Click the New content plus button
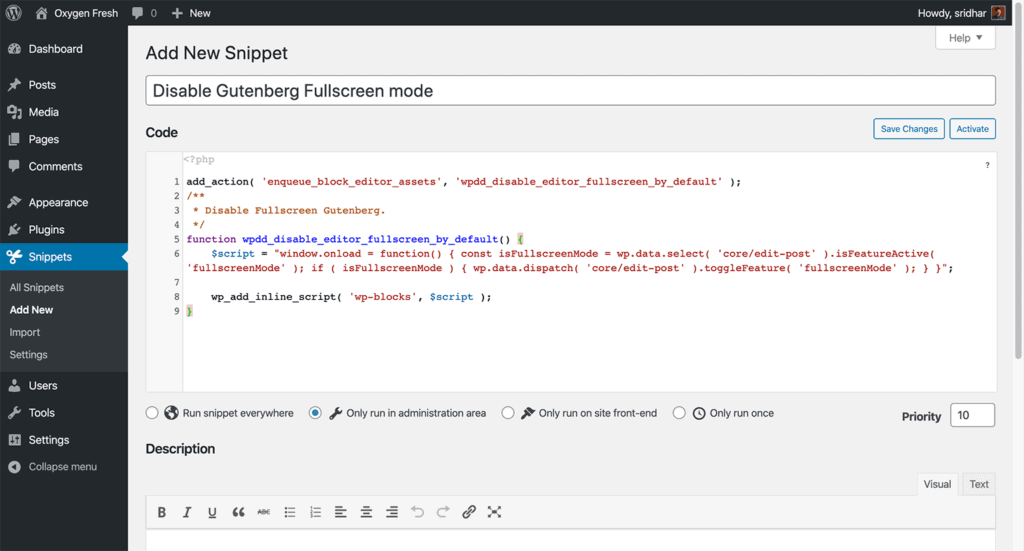This screenshot has height=551, width=1024. coord(191,13)
